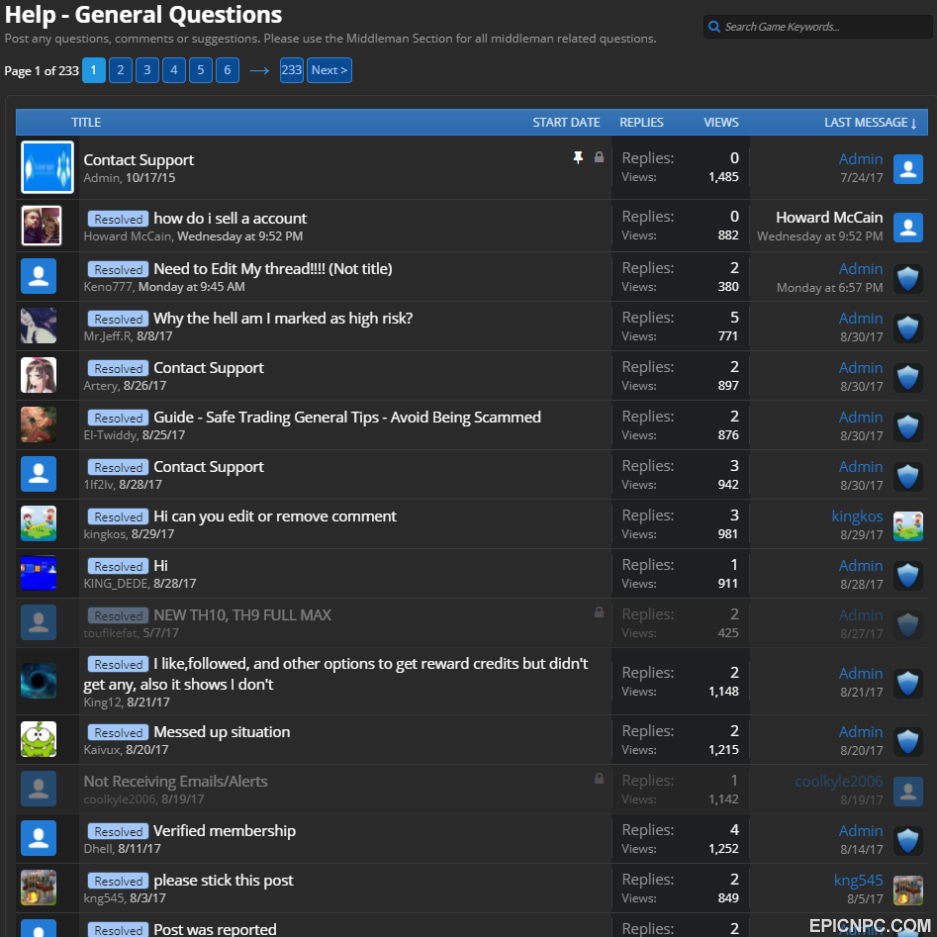The width and height of the screenshot is (937, 937).
Task: Click the Search Game Keywords field
Action: coord(817,27)
